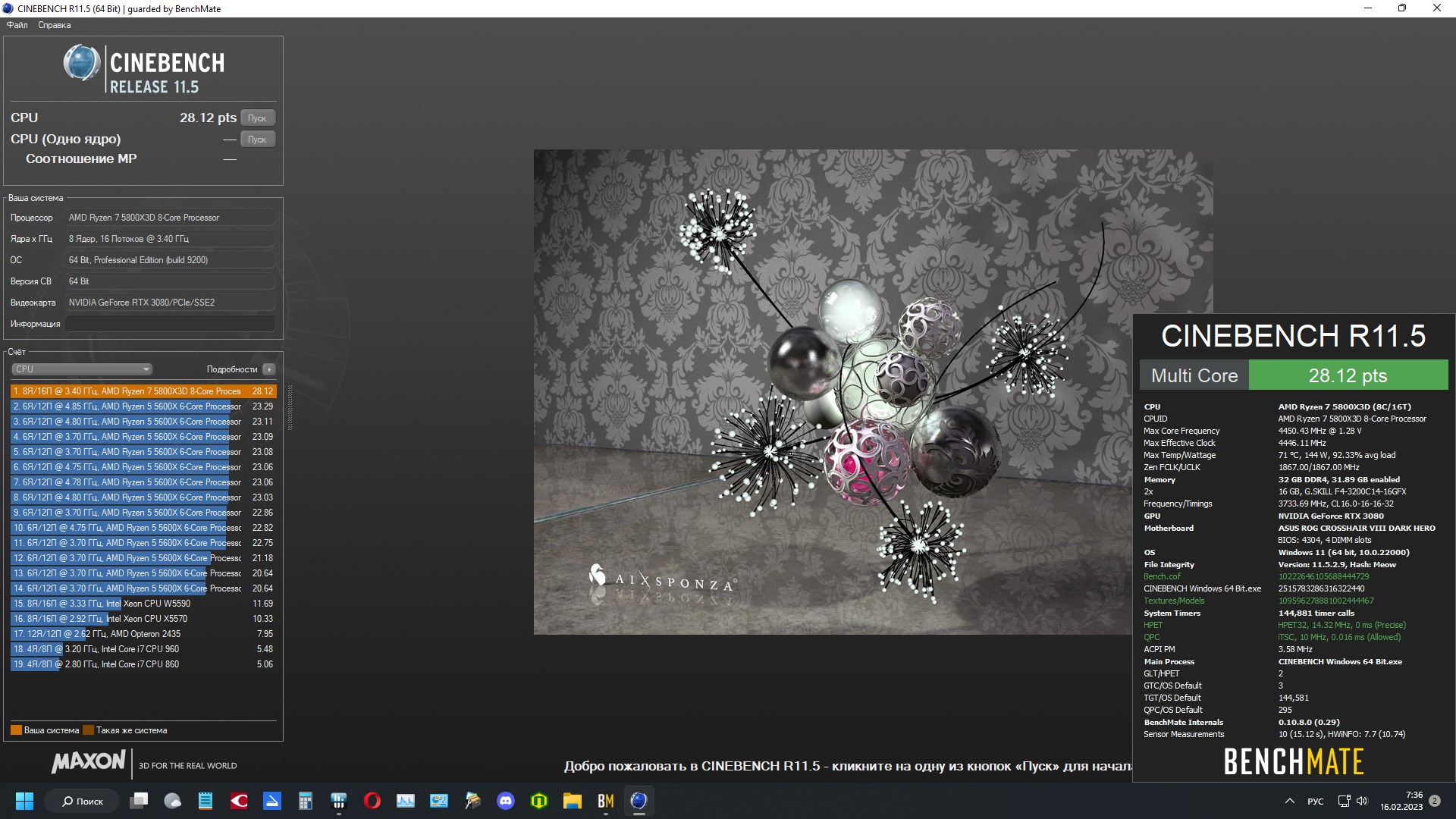Select ranking row 9 with score 22.86
Screen dimensions: 1456x819
tap(143, 513)
